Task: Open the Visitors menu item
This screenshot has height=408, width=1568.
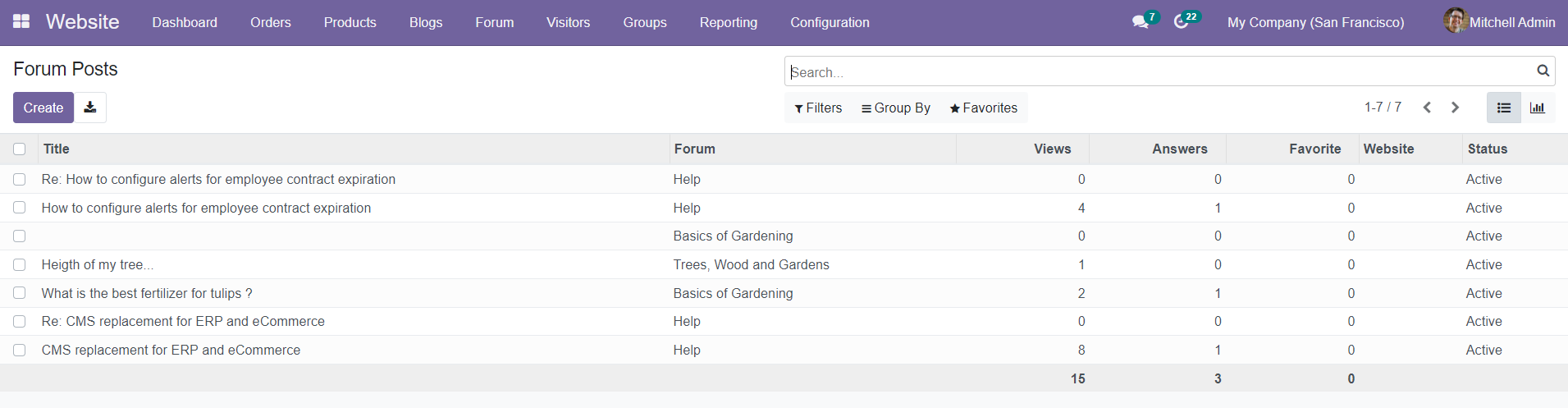Action: [568, 22]
